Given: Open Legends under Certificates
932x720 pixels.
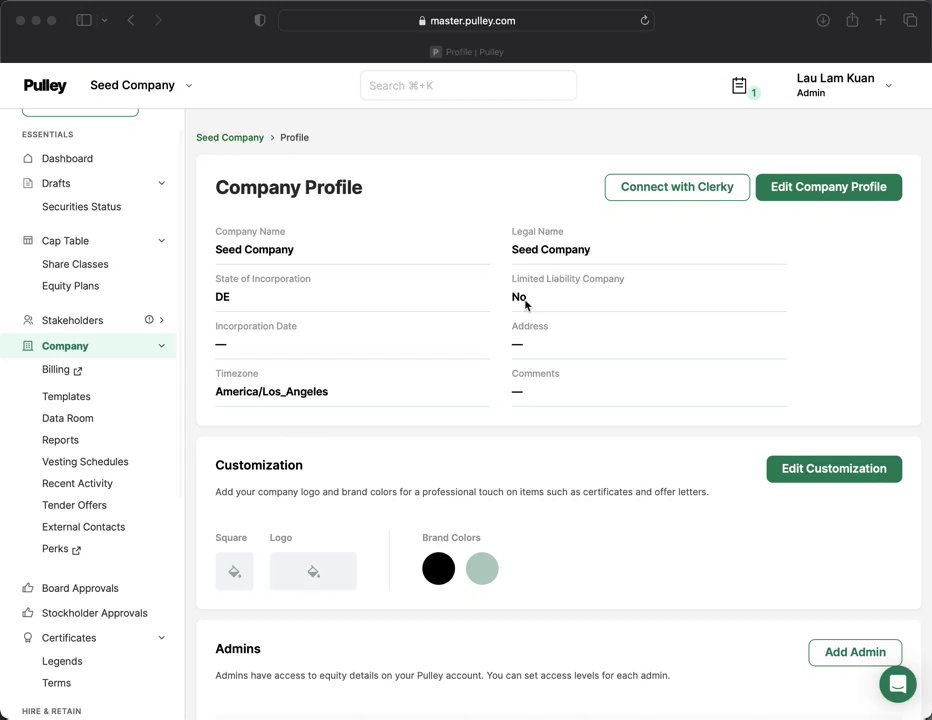Looking at the screenshot, I should (62, 661).
